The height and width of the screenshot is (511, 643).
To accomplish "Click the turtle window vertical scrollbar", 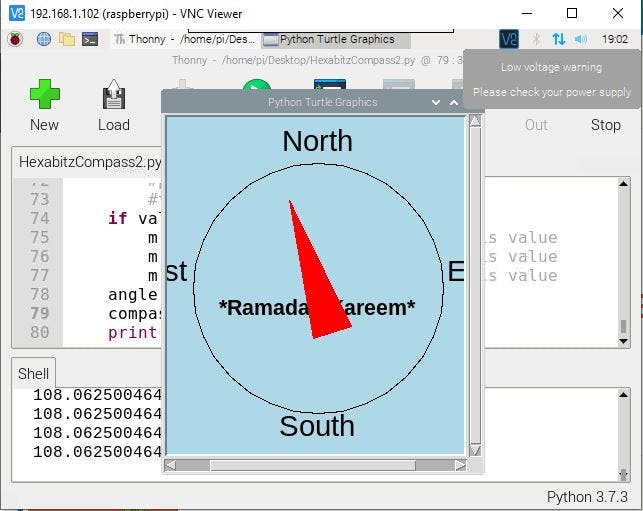I will [x=475, y=285].
